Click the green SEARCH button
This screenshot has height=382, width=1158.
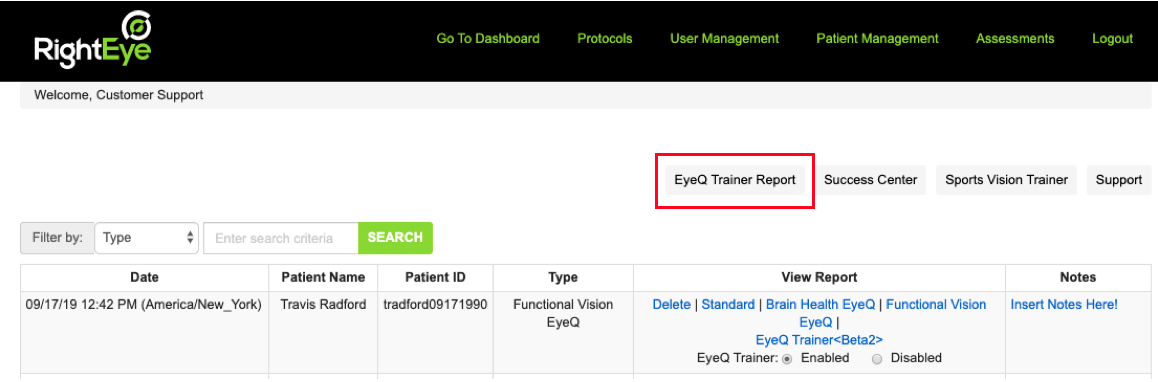tap(395, 238)
